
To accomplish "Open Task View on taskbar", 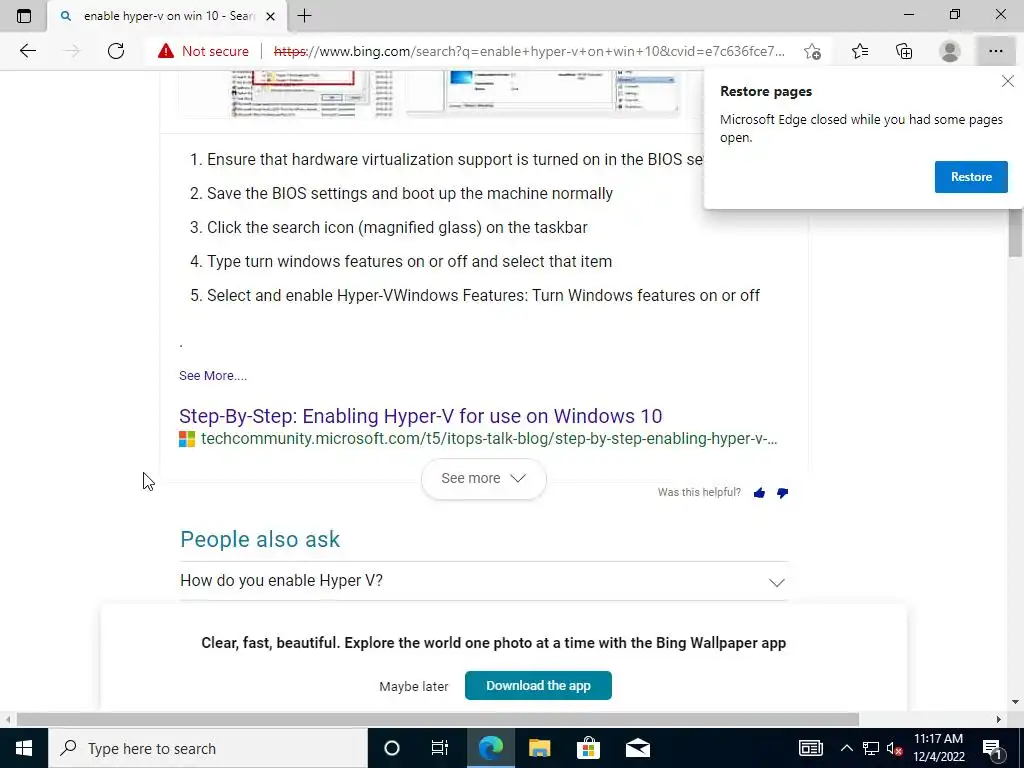I will click(440, 748).
